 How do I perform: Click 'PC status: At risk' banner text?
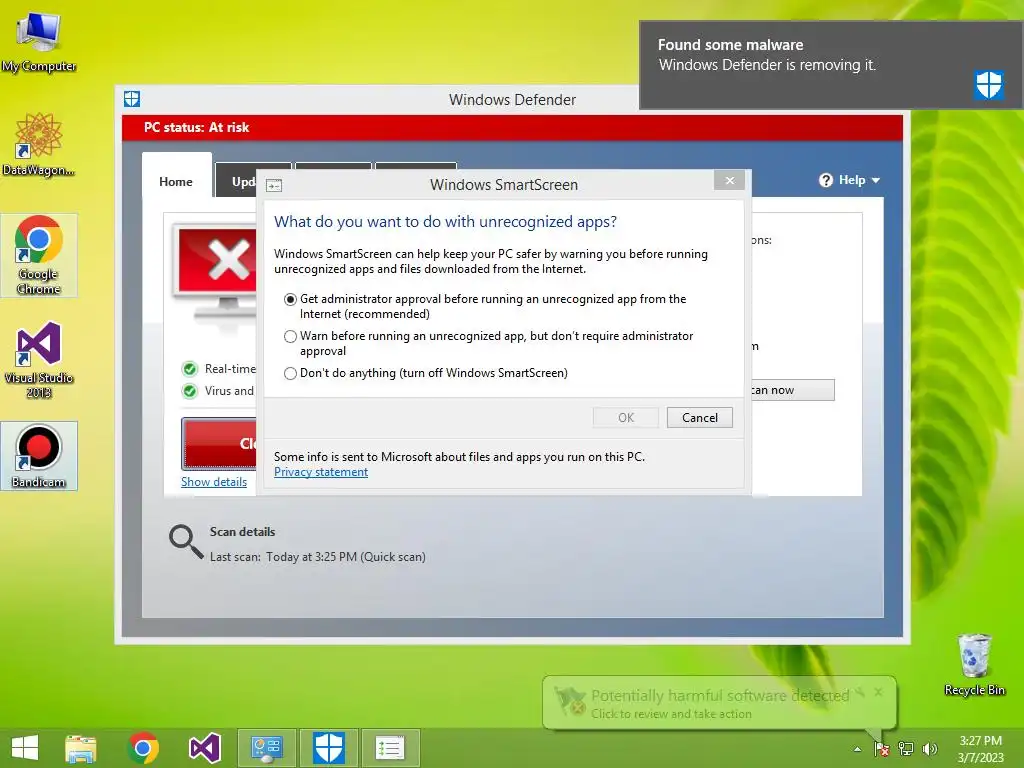[x=197, y=127]
